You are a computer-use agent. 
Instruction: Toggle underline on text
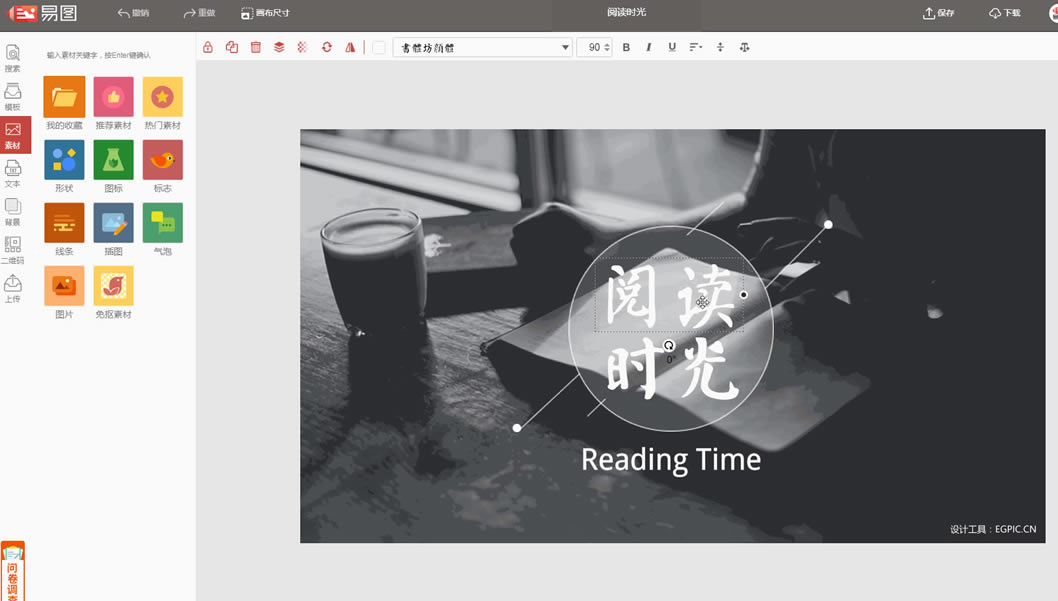672,47
